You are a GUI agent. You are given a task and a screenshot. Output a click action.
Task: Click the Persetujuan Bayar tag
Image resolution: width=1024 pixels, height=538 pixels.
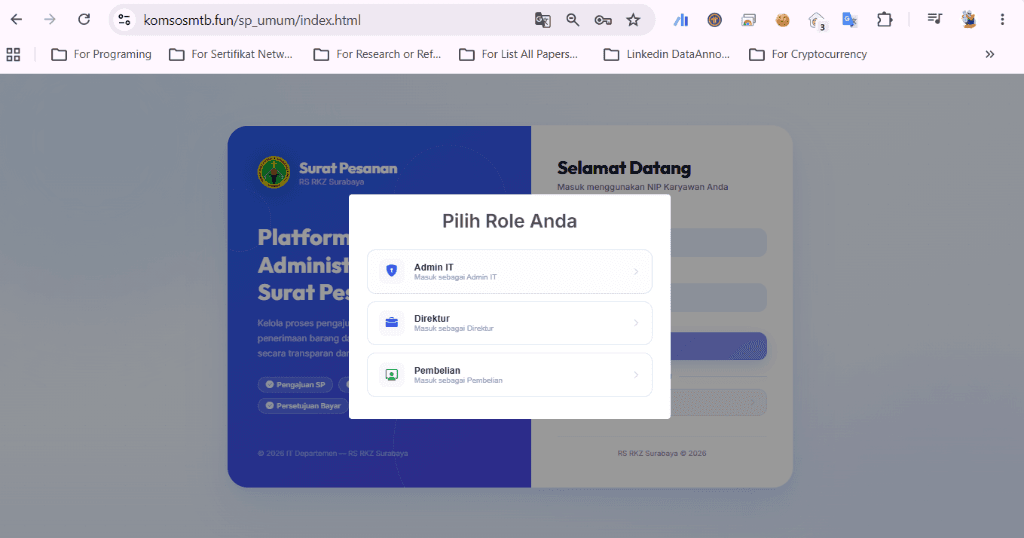click(303, 405)
